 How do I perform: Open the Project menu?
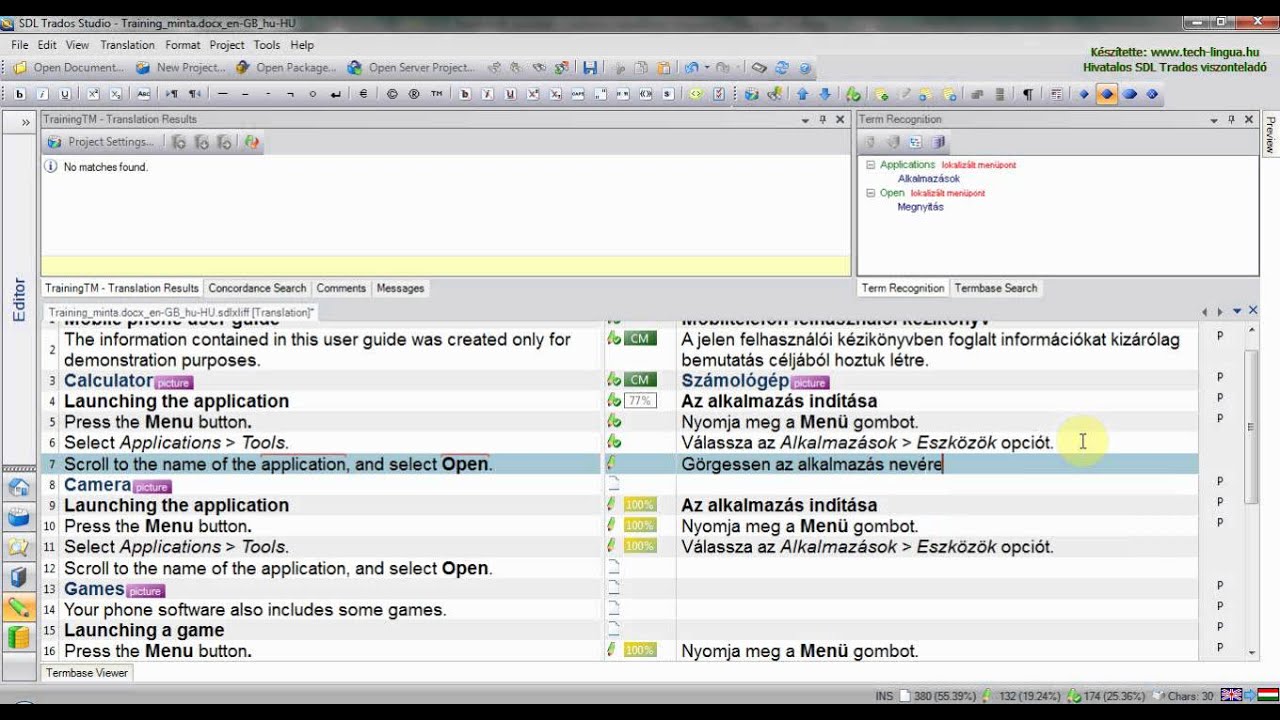[x=227, y=45]
